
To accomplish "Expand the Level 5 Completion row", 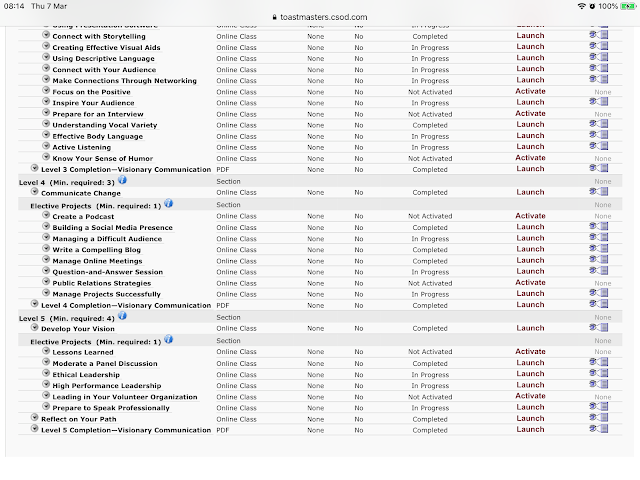I will coord(35,429).
